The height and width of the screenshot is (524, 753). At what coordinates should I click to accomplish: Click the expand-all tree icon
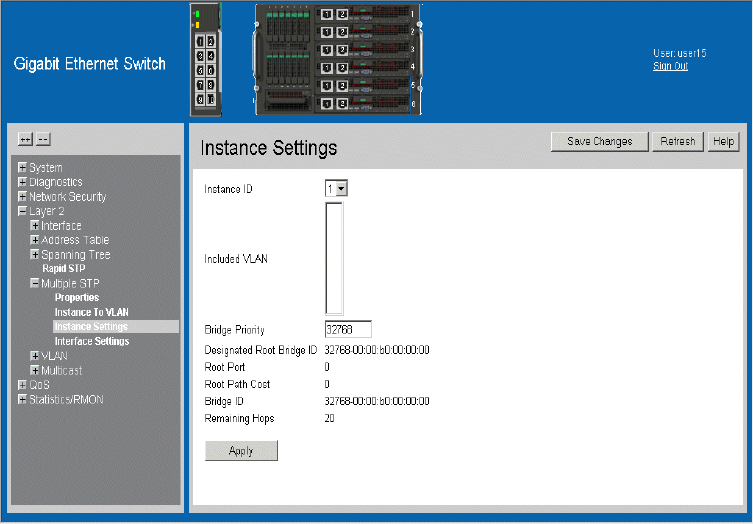26,139
